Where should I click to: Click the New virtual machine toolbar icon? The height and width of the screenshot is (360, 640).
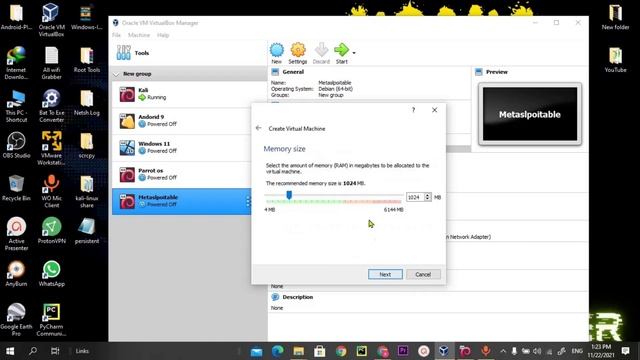(x=277, y=53)
